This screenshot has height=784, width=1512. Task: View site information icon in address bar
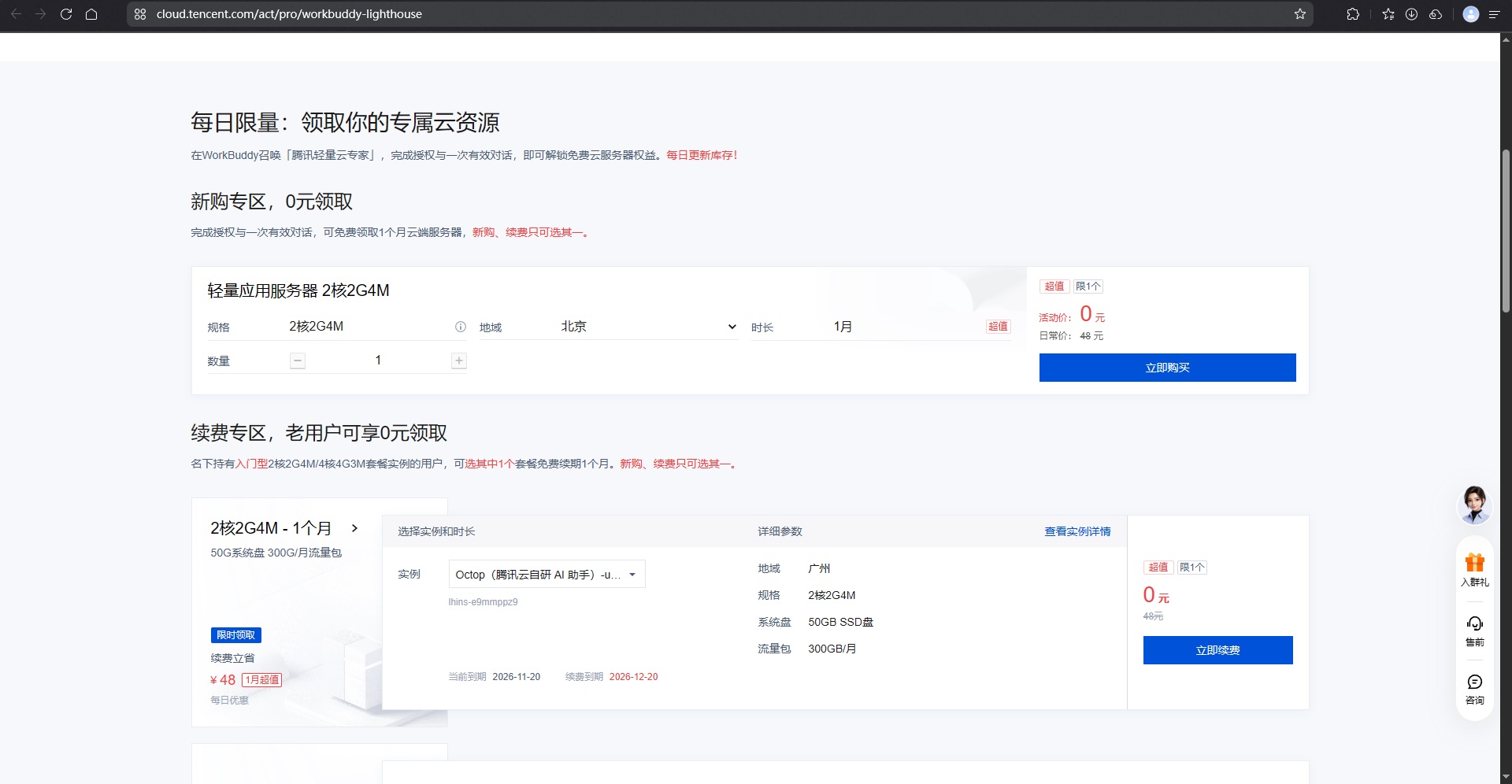coord(140,14)
